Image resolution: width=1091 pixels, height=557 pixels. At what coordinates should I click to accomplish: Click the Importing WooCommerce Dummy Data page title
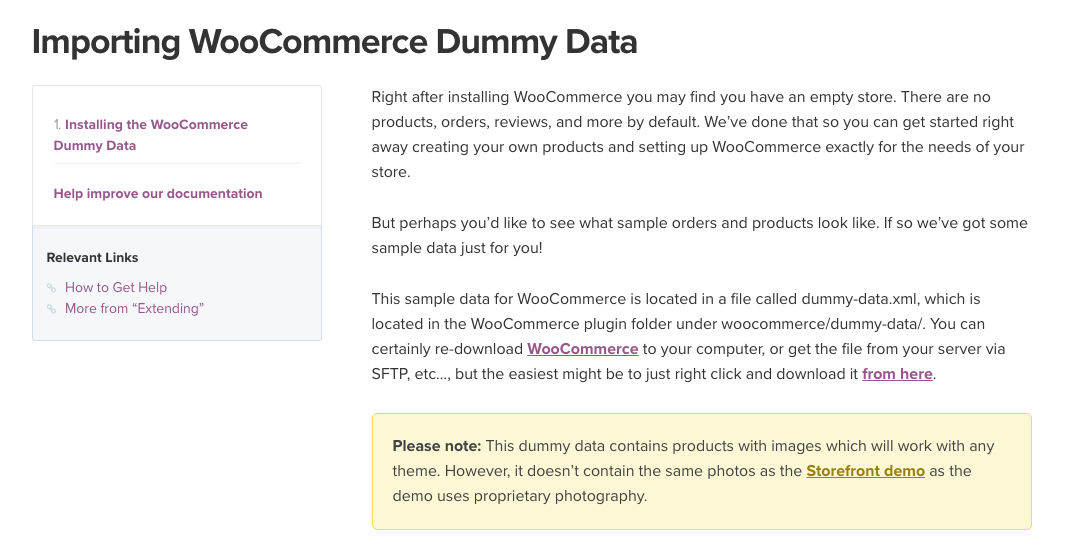(x=335, y=42)
